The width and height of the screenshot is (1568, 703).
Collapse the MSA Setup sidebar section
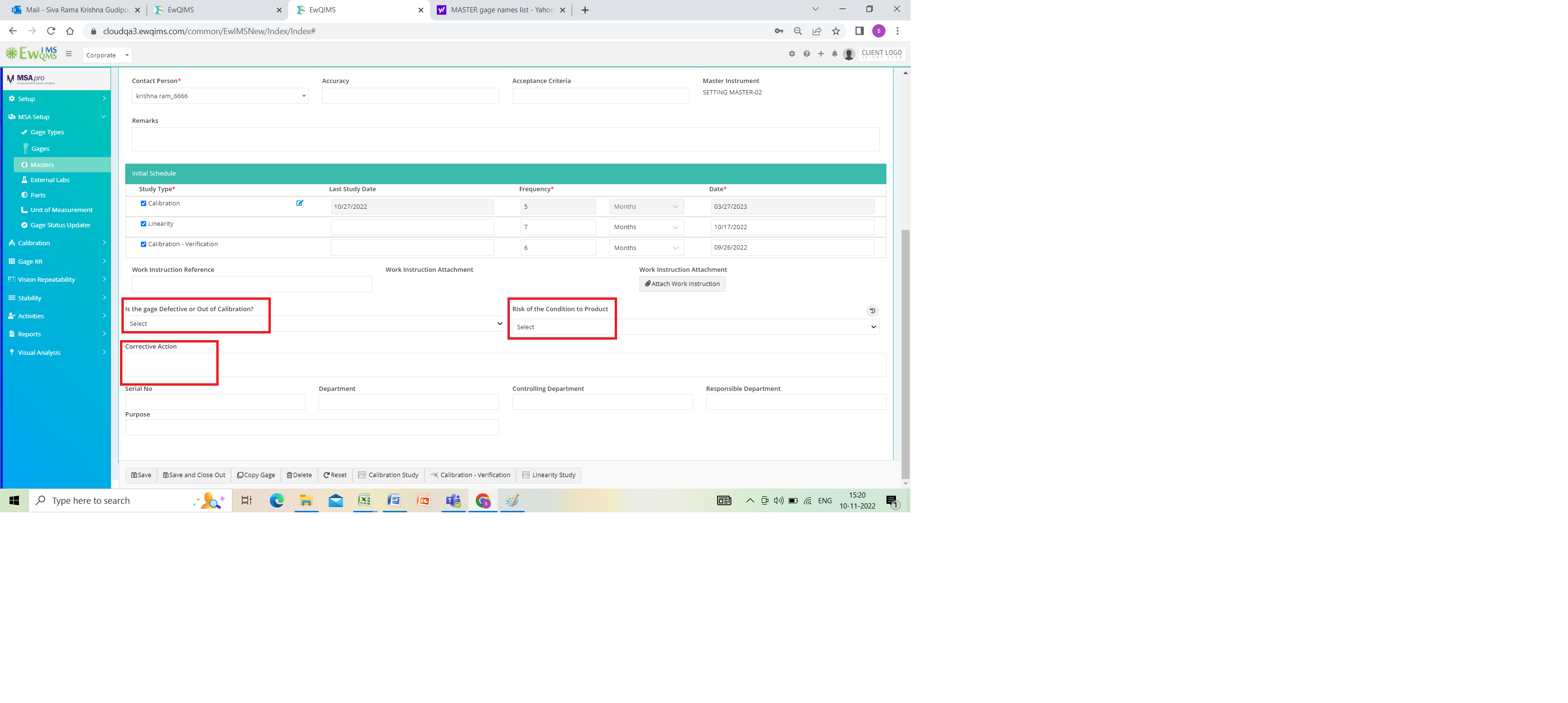[56, 117]
